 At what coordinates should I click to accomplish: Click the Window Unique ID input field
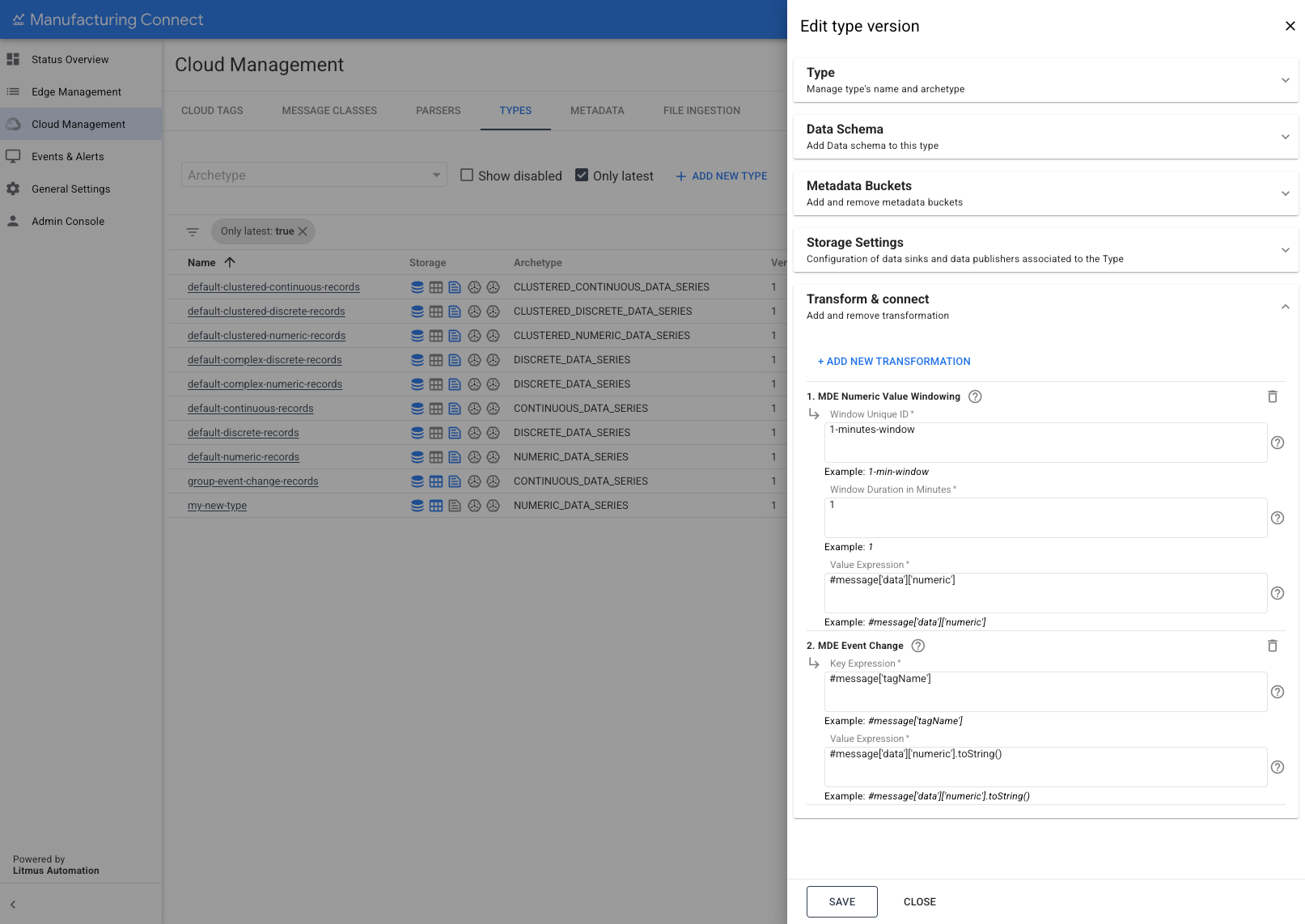point(1044,442)
